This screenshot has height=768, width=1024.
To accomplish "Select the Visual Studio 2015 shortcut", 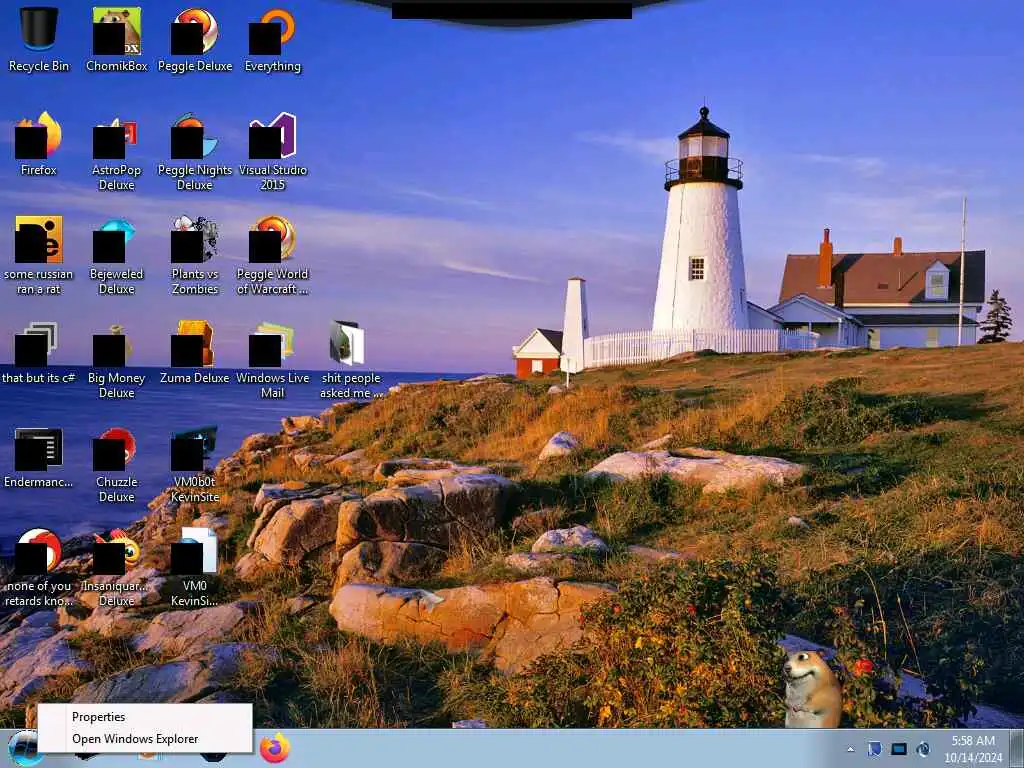I will pyautogui.click(x=272, y=152).
